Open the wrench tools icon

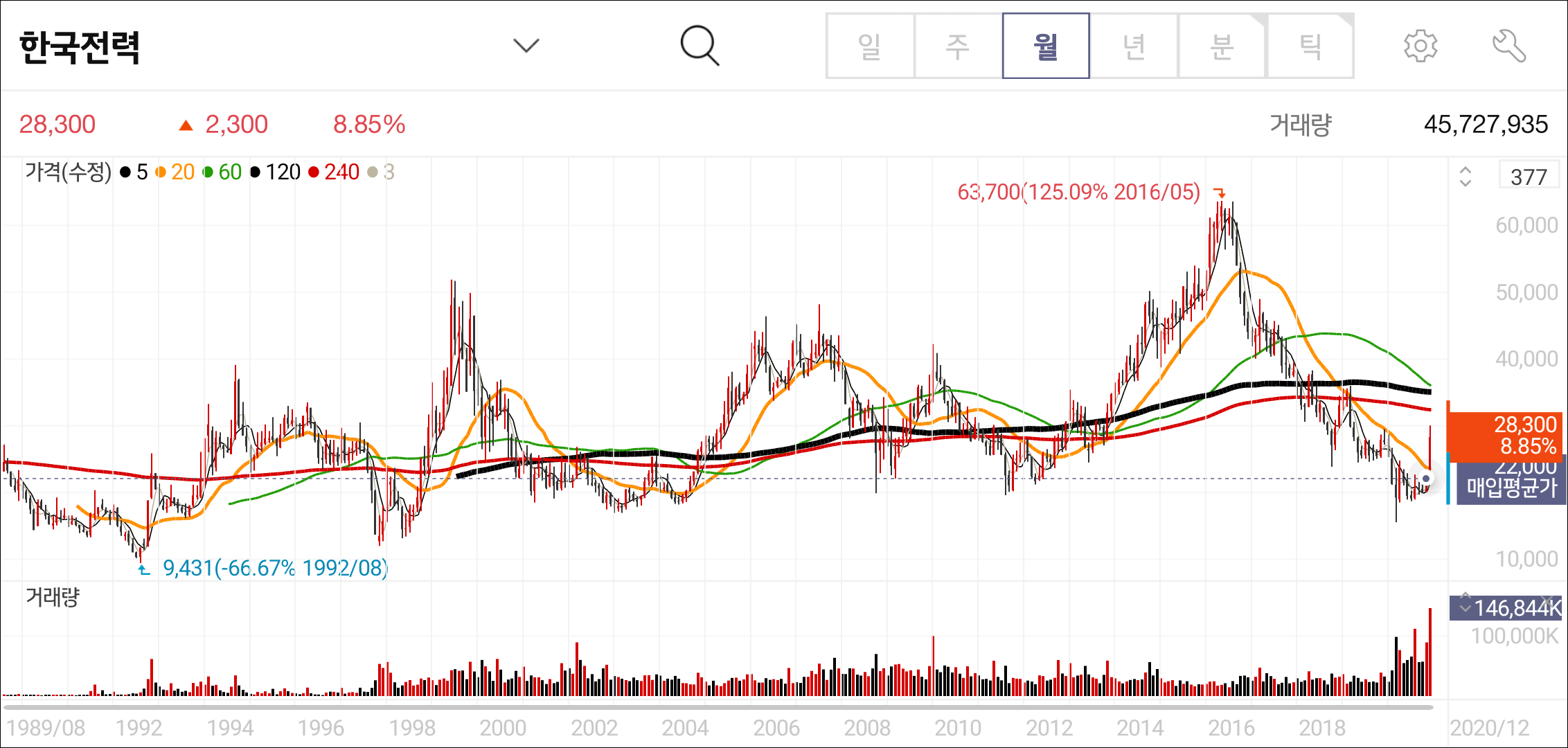click(x=1509, y=46)
